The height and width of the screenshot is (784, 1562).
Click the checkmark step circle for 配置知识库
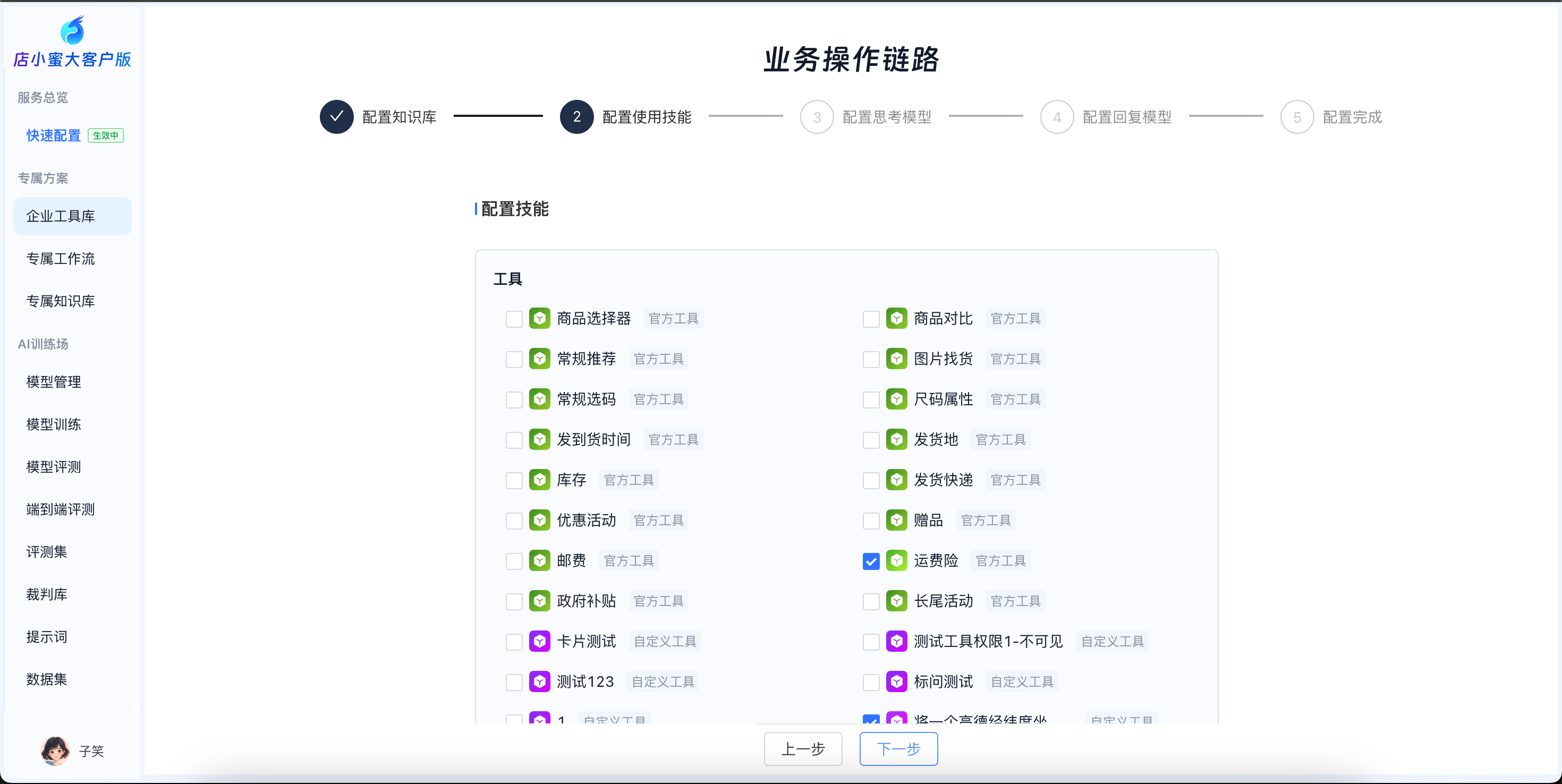(x=336, y=116)
